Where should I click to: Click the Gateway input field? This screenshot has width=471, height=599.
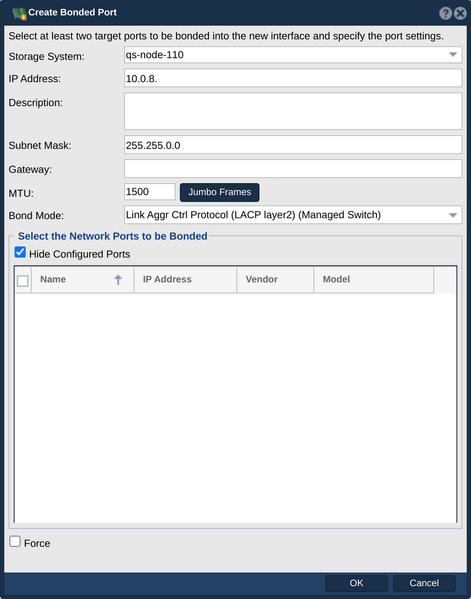tap(293, 169)
